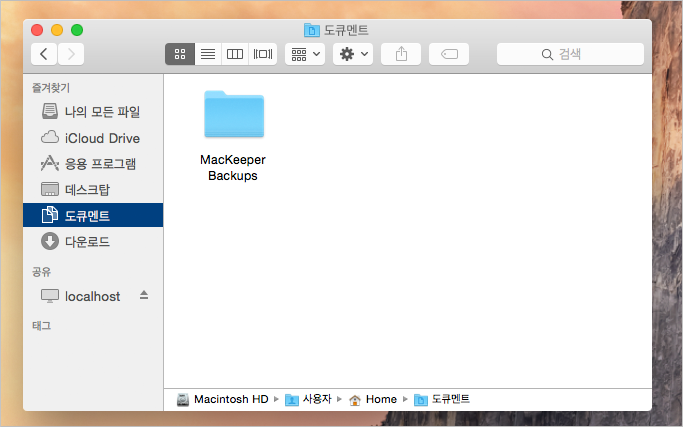Click the 공유 sidebar heading
The width and height of the screenshot is (683, 427).
click(41, 272)
